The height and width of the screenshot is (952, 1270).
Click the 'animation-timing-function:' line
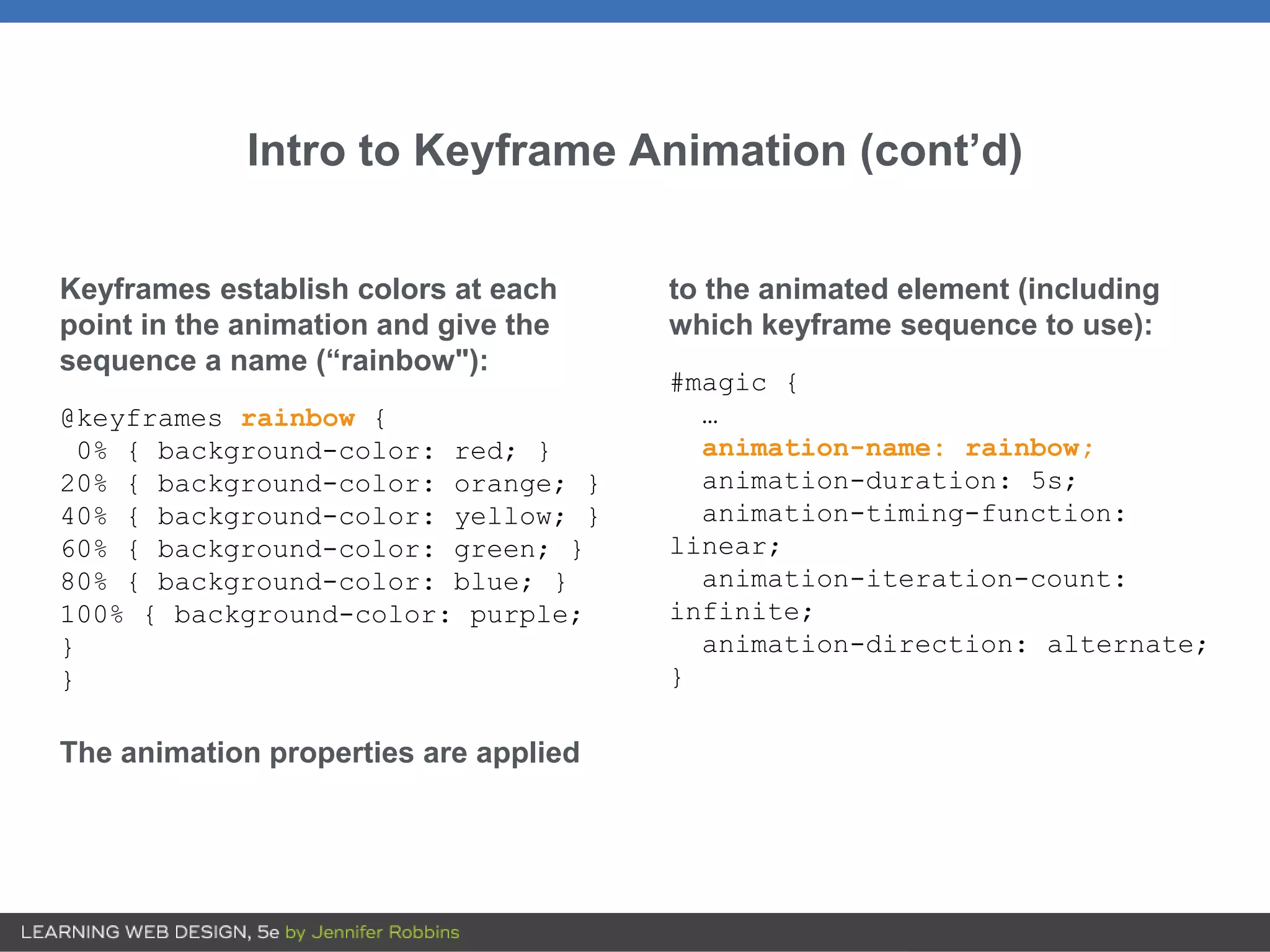pos(913,514)
